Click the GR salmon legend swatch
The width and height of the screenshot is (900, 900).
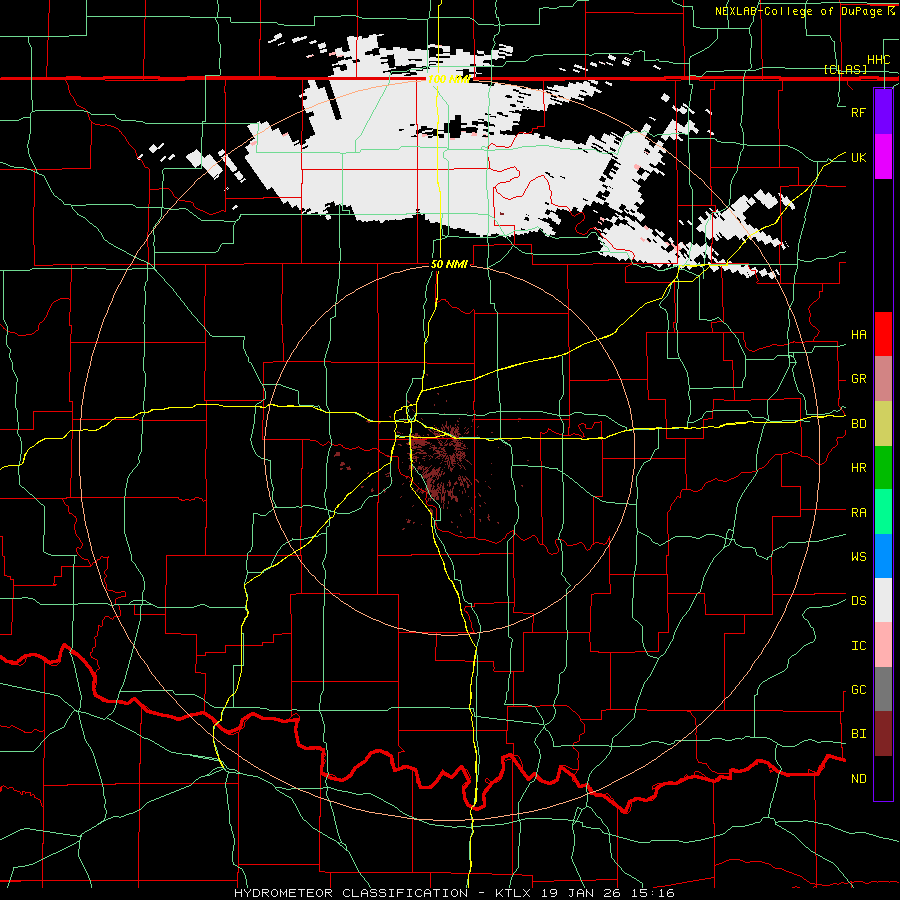point(883,378)
